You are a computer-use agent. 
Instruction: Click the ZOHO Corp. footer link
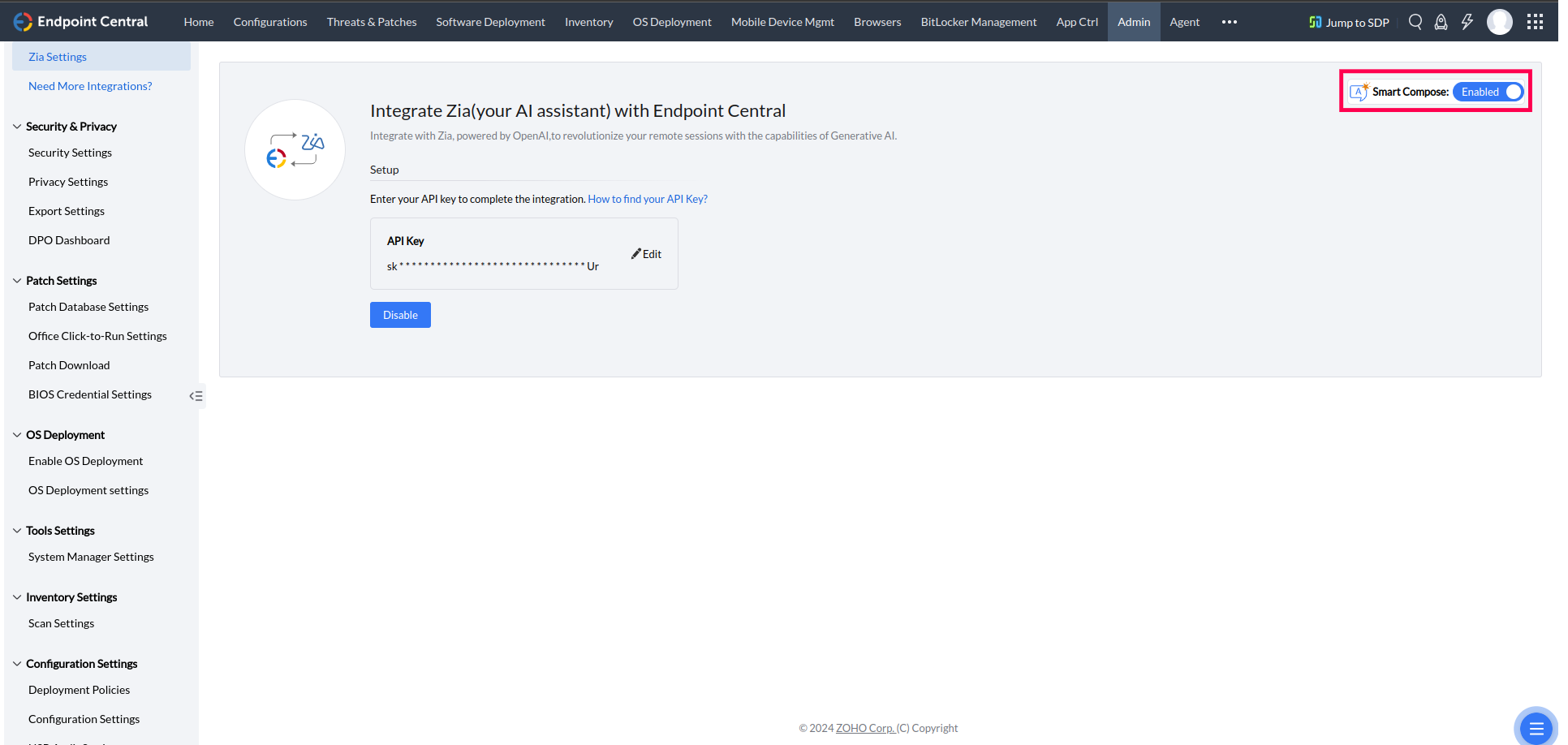pyautogui.click(x=865, y=728)
